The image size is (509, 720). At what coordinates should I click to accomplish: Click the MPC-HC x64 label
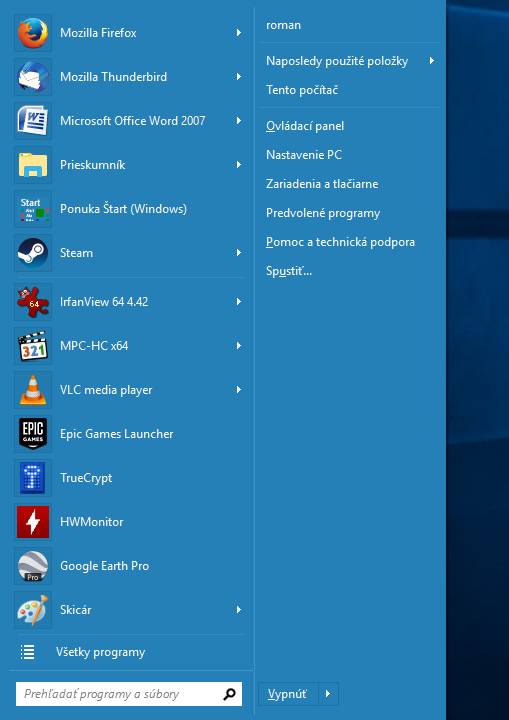pyautogui.click(x=94, y=346)
